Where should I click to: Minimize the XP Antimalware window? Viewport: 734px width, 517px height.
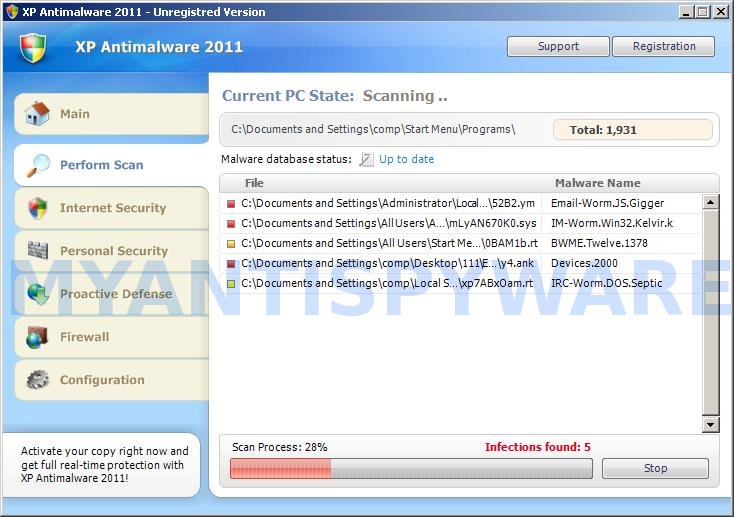point(686,12)
